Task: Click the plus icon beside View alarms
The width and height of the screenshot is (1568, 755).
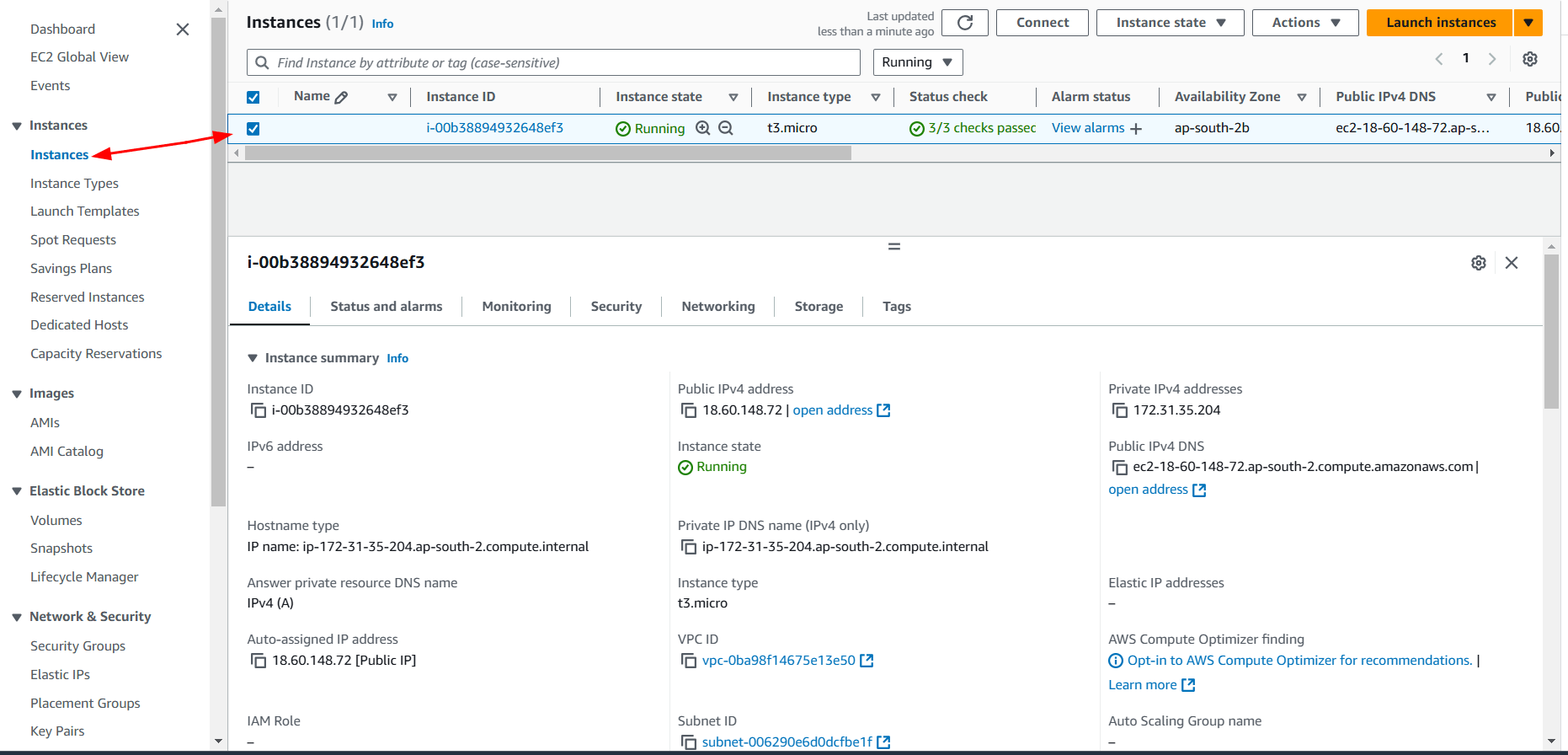Action: coord(1136,129)
